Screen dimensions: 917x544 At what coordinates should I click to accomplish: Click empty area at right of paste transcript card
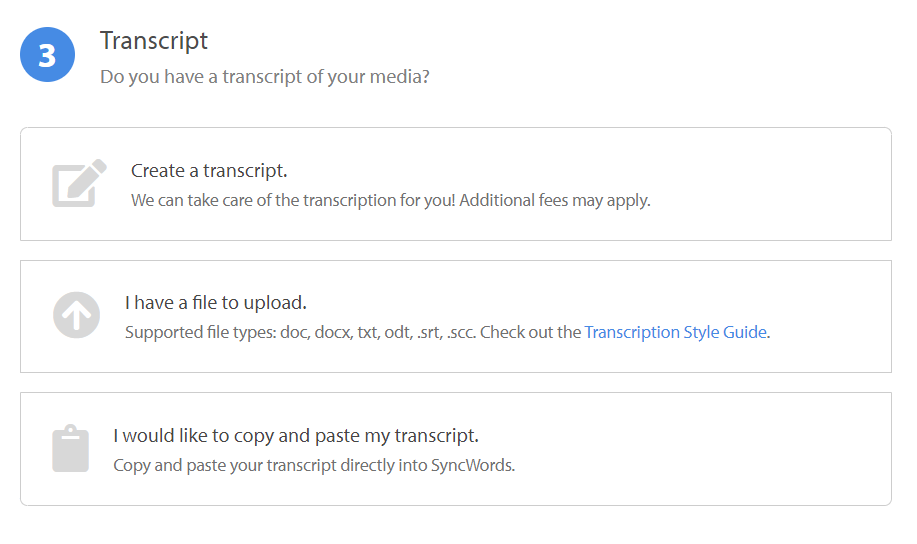(x=702, y=449)
